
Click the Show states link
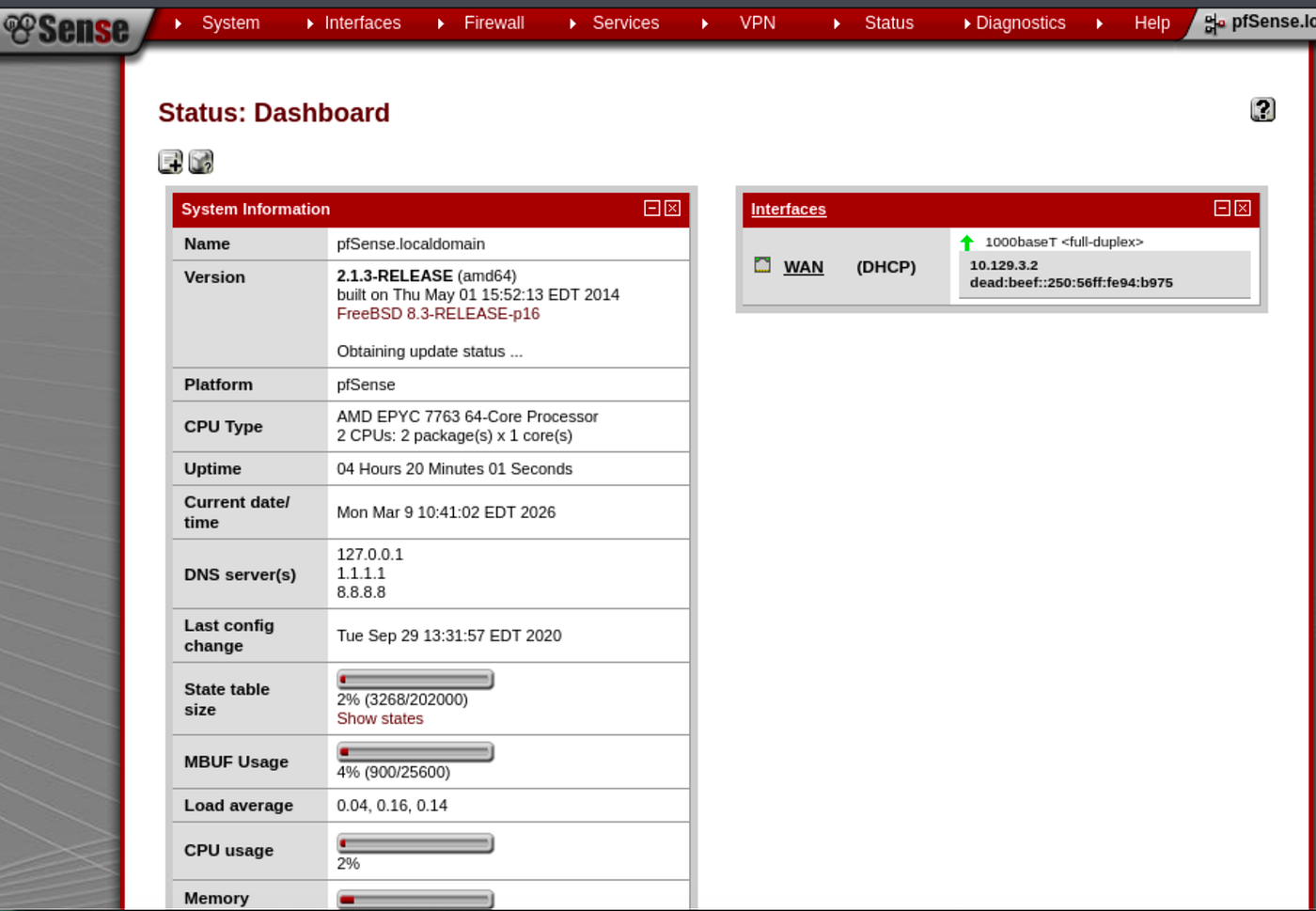pos(380,718)
